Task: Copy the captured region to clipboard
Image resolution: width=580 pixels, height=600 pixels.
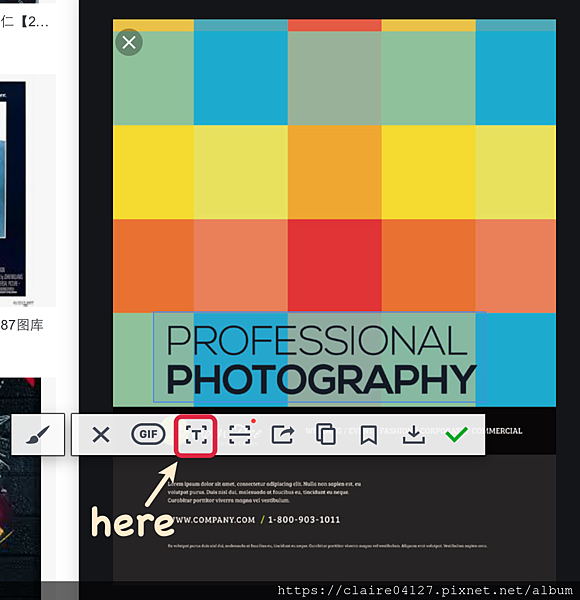Action: 326,434
